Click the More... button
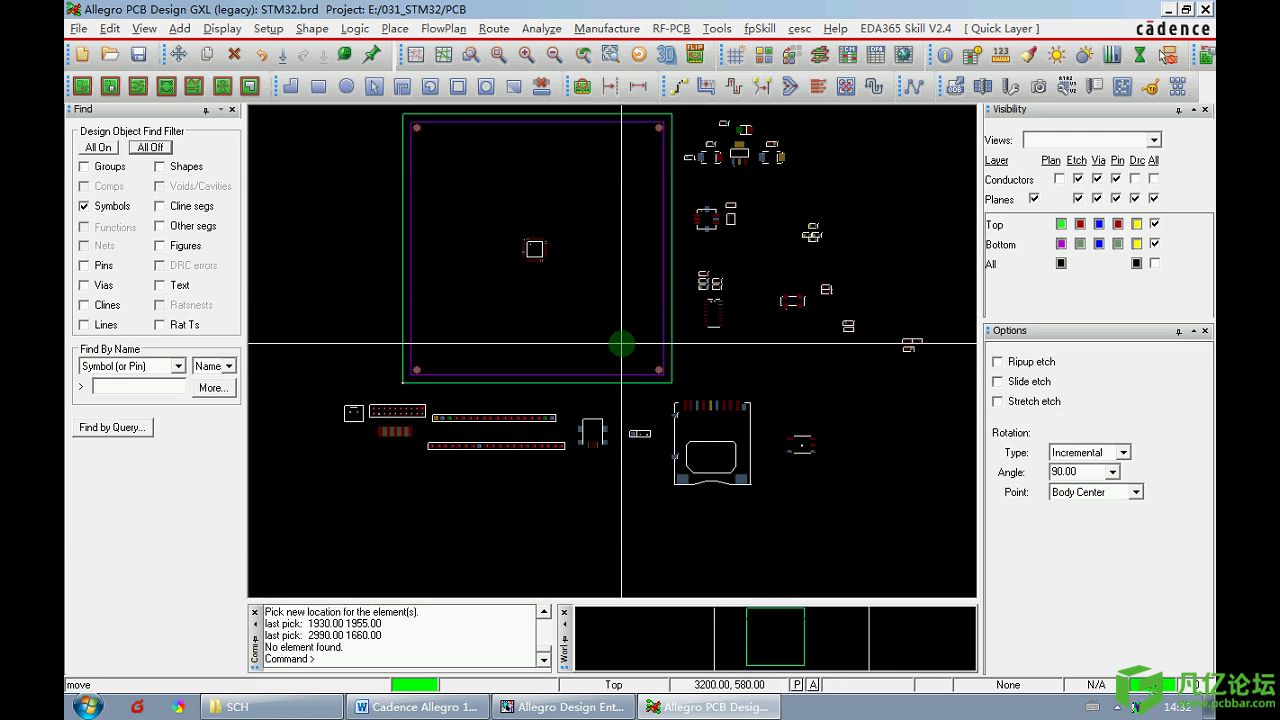 pos(213,387)
